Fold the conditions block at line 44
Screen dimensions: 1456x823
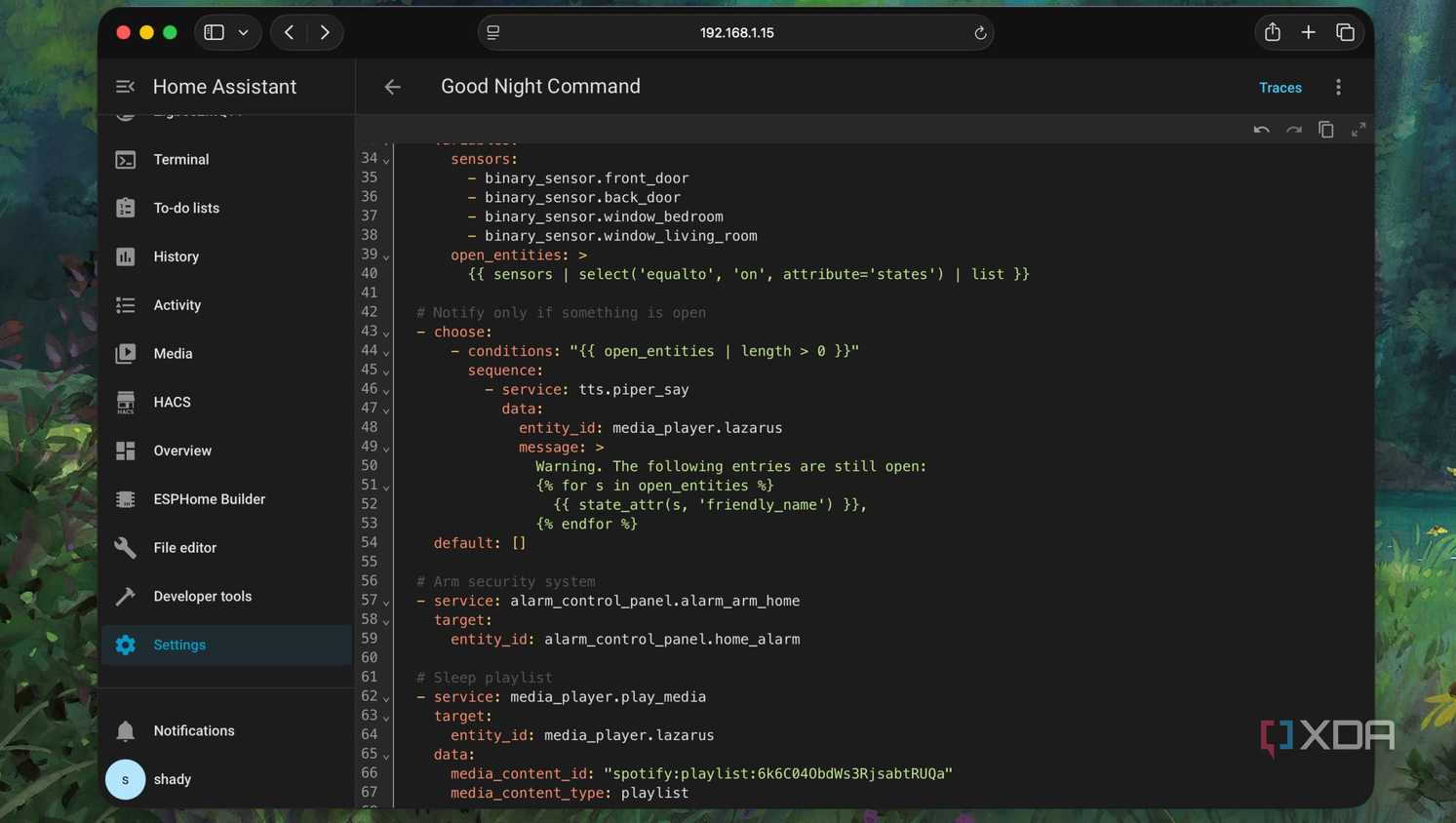point(386,352)
